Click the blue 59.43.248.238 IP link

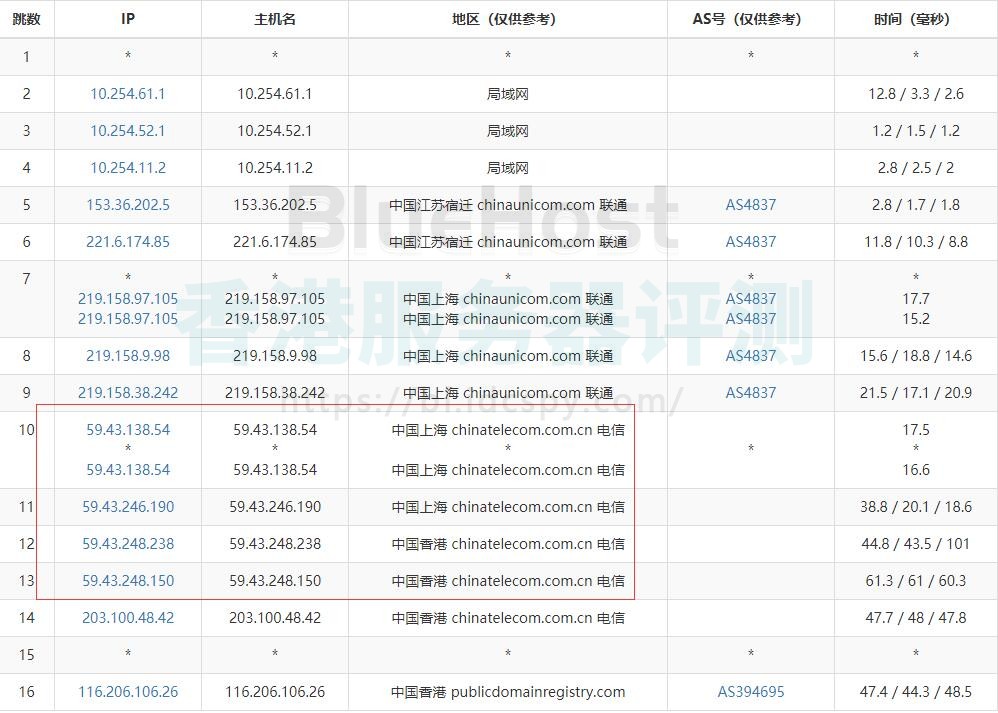click(x=128, y=544)
